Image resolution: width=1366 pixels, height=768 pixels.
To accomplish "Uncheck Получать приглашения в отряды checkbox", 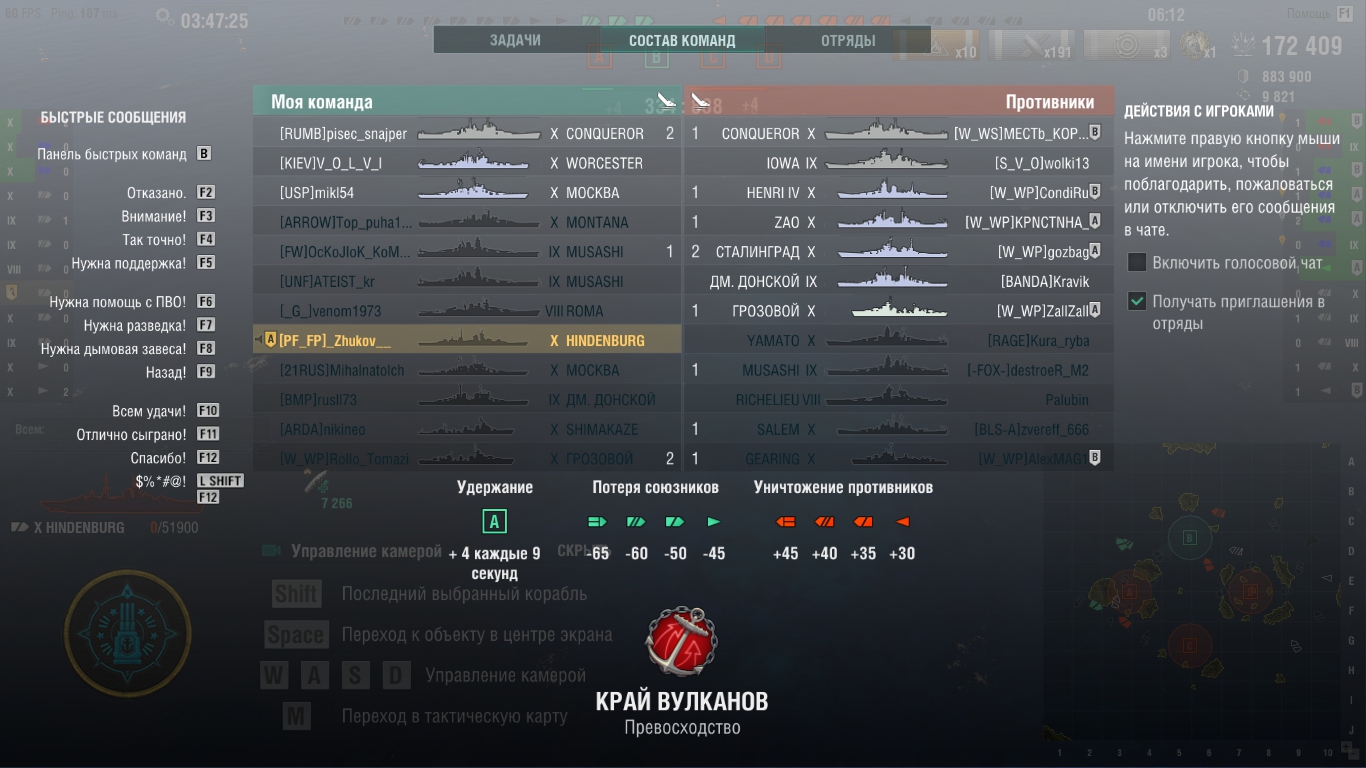I will pyautogui.click(x=1137, y=301).
